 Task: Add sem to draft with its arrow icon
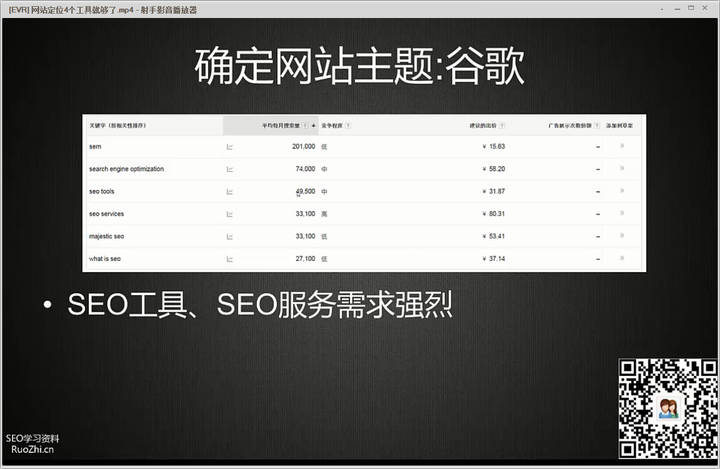pos(622,146)
